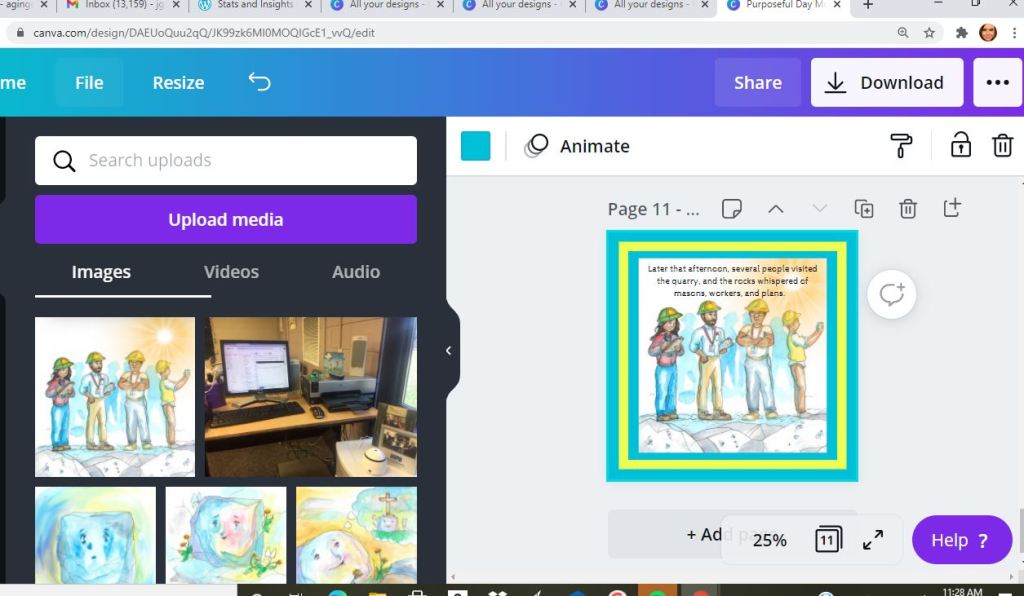Move page up chevron
Screen dimensions: 1024x596
[x=776, y=209]
